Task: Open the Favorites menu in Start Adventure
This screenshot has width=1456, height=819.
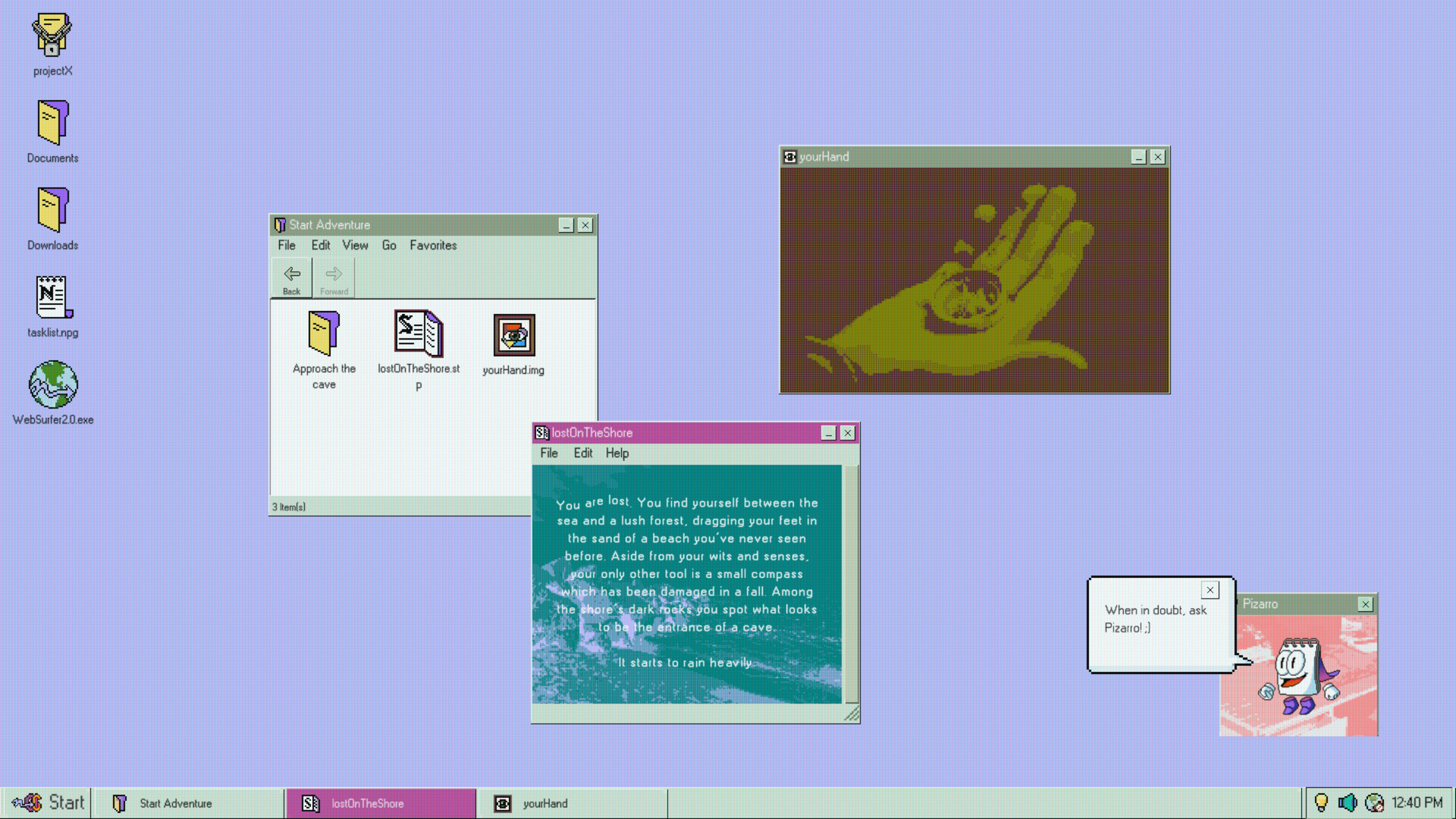Action: tap(432, 245)
